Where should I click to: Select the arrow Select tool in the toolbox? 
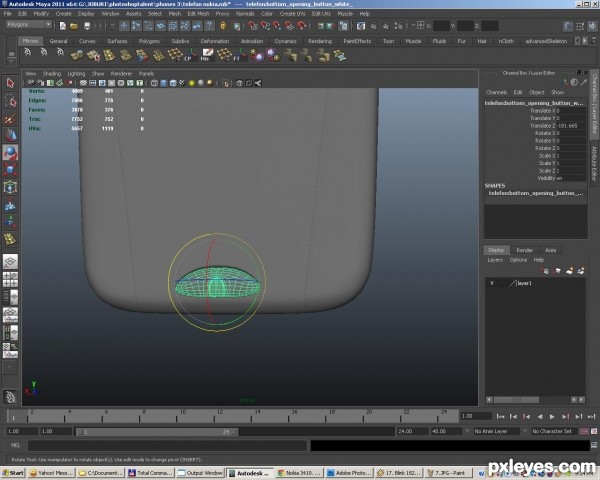(10, 83)
